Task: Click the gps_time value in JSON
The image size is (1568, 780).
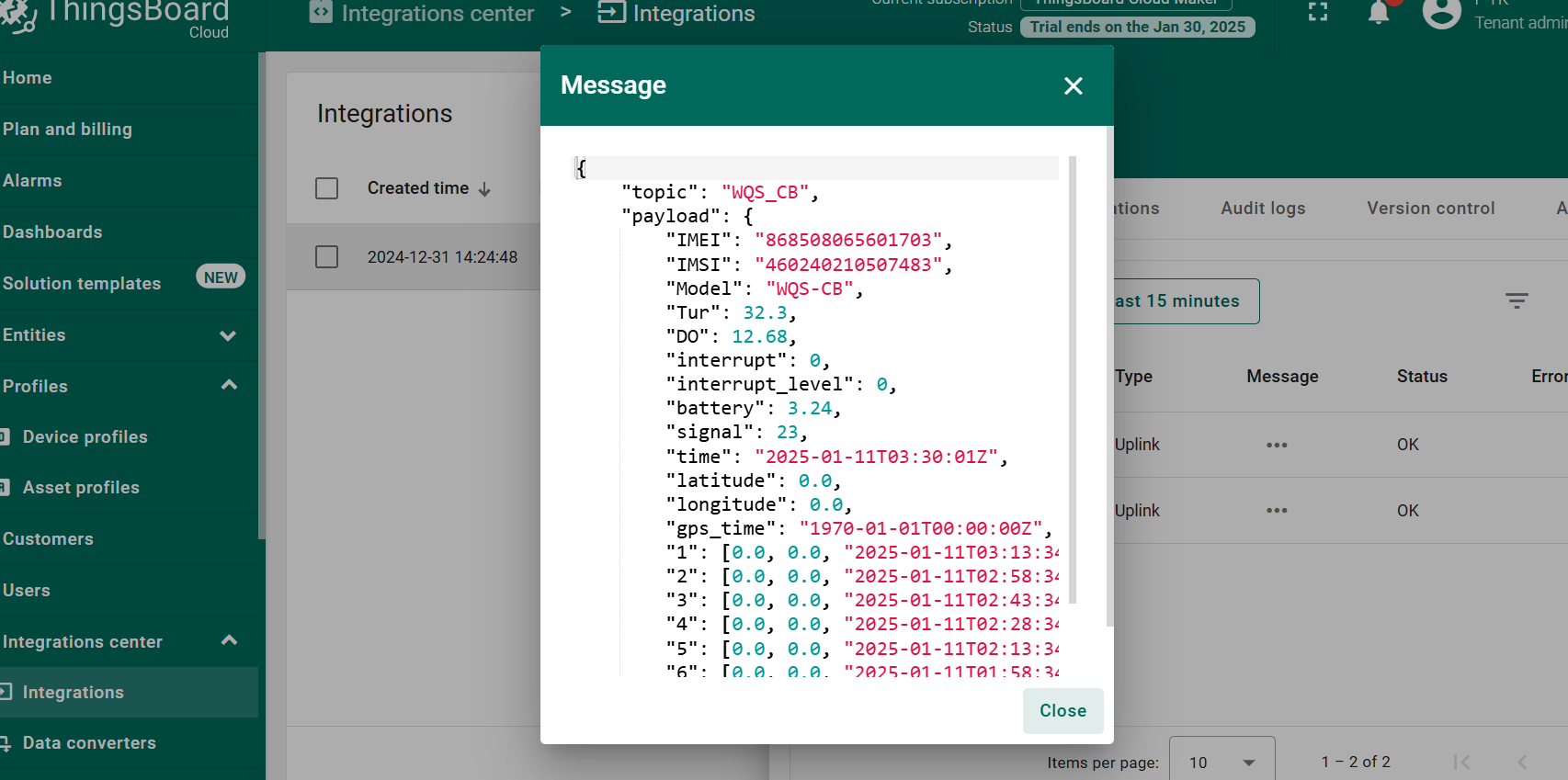Action: pos(921,528)
